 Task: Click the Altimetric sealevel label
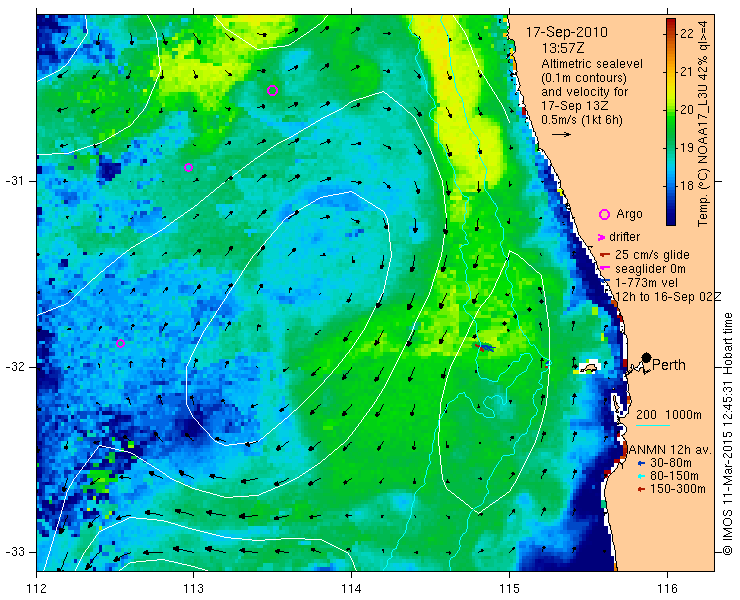(x=592, y=63)
